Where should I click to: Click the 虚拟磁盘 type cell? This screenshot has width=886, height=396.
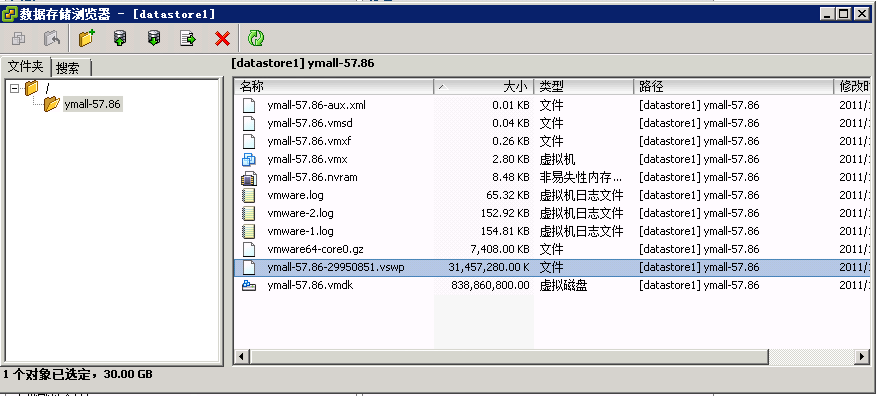point(563,286)
